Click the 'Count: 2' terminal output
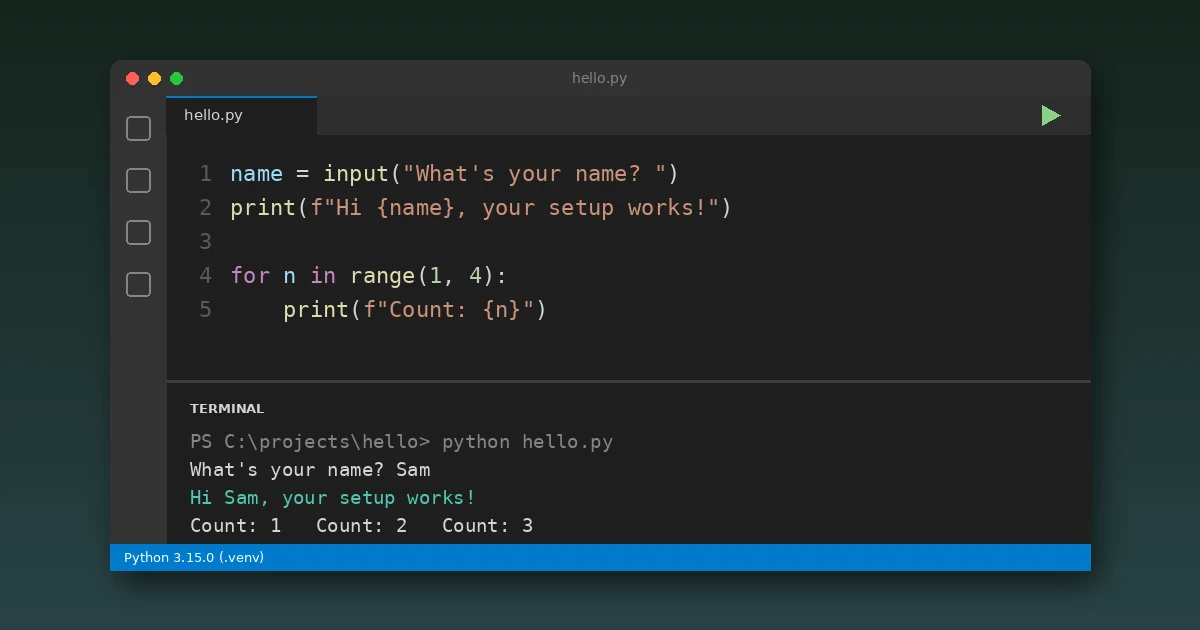This screenshot has height=630, width=1200. coord(362,526)
